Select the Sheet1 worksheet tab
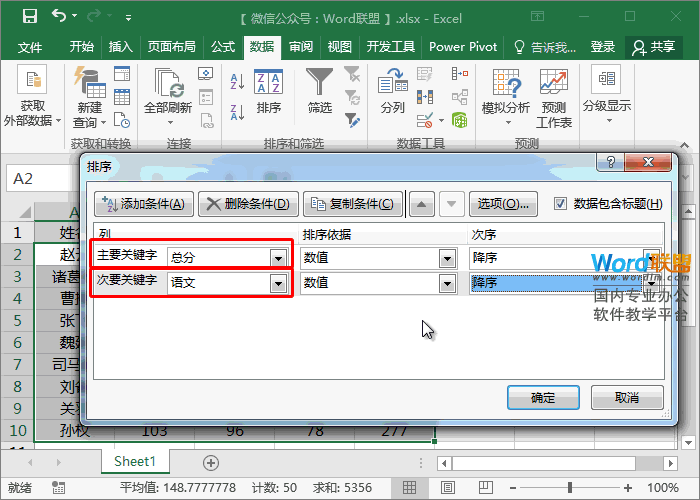This screenshot has height=500, width=700. (x=135, y=461)
